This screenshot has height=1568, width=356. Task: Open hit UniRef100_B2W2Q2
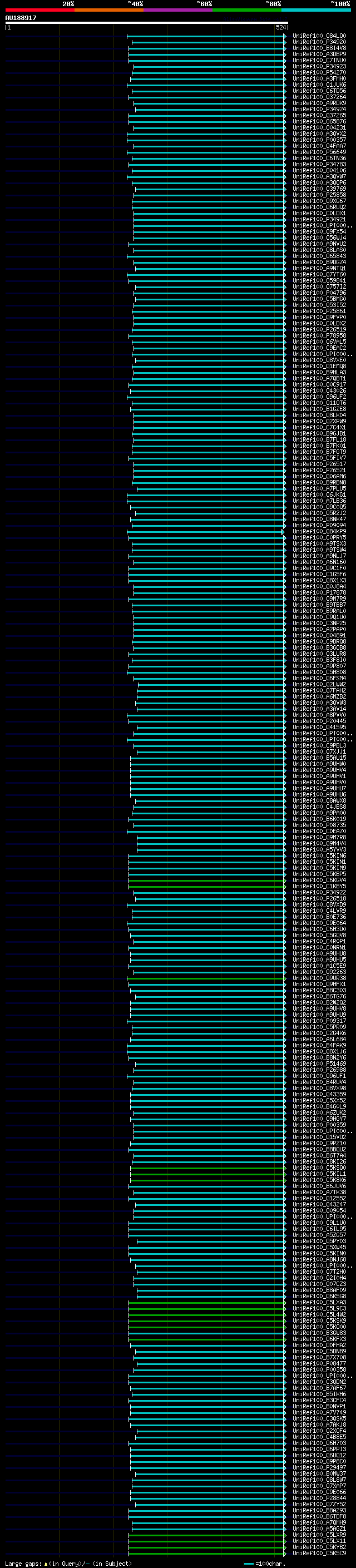pyautogui.click(x=319, y=1002)
